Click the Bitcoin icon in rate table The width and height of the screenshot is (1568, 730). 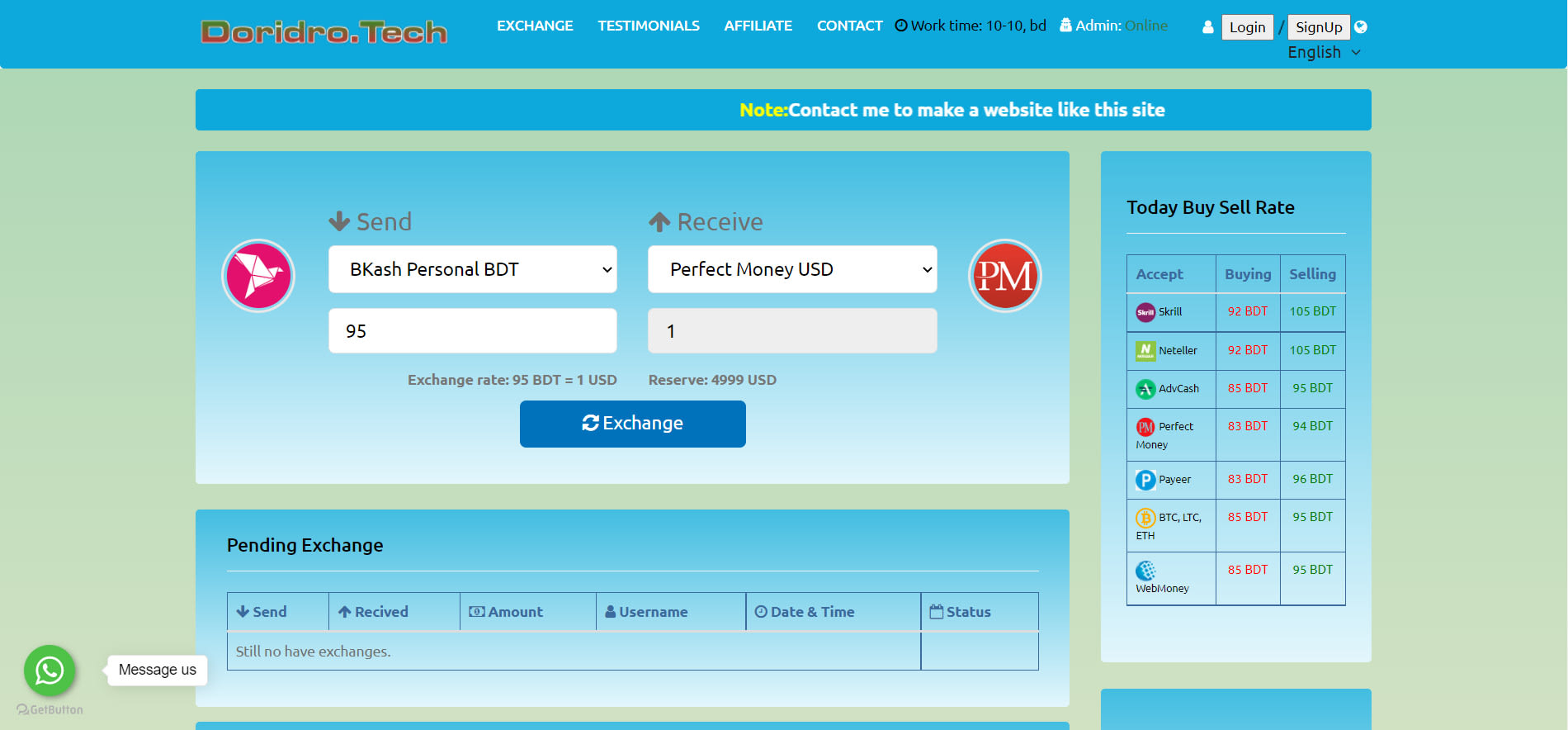pos(1145,518)
